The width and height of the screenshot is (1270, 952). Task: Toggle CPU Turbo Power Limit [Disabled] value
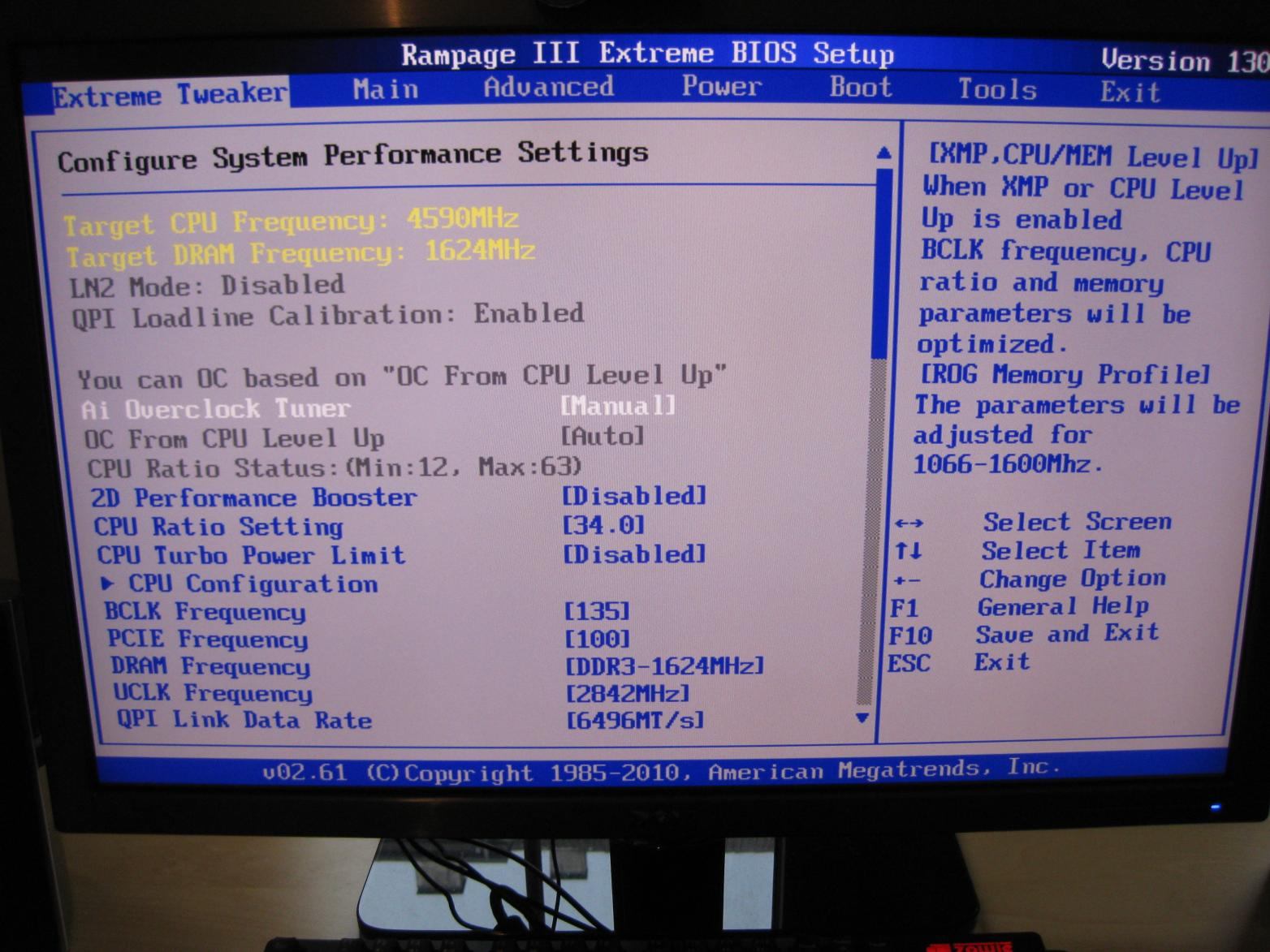point(634,554)
